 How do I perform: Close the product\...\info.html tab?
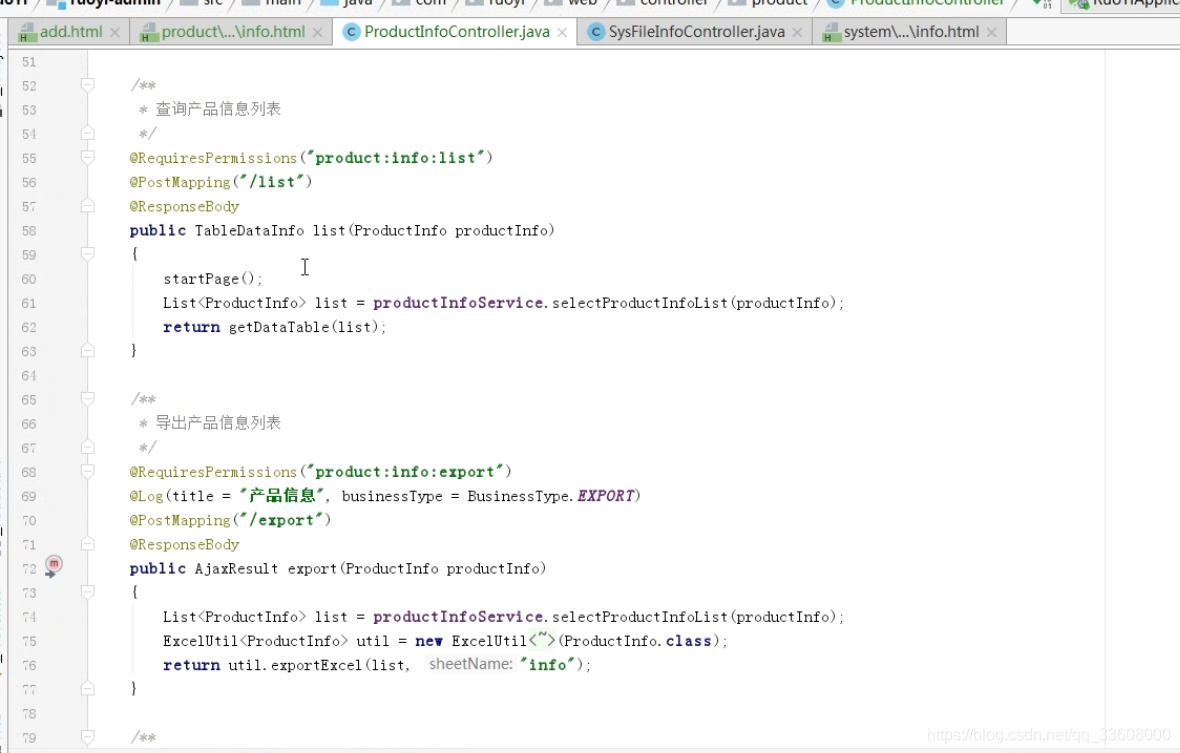click(318, 32)
